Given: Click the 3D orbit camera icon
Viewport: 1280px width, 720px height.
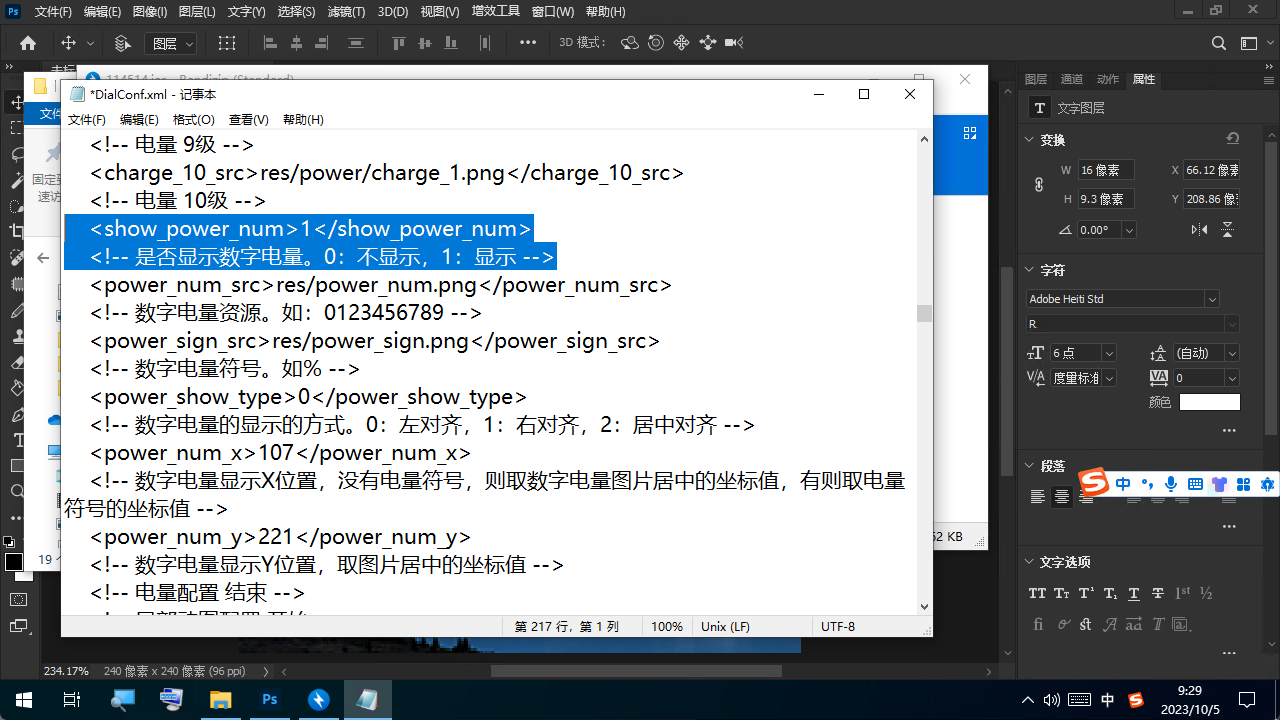Looking at the screenshot, I should [x=629, y=43].
